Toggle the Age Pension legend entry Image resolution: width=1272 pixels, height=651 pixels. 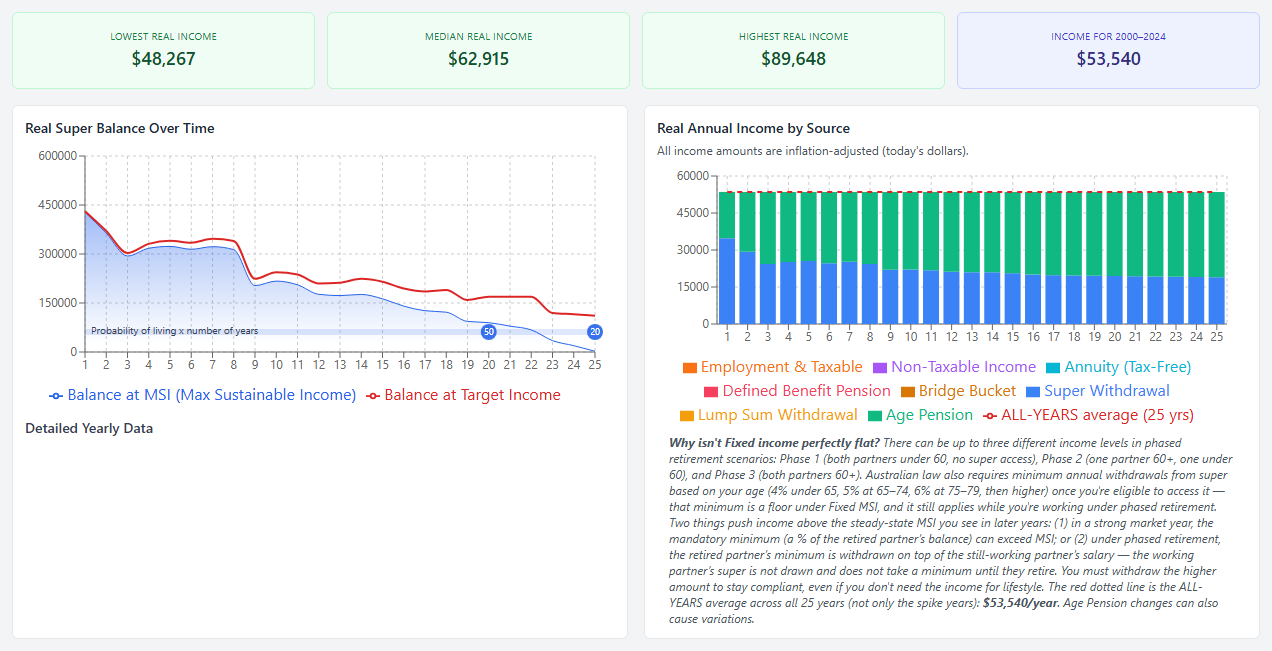pos(920,415)
